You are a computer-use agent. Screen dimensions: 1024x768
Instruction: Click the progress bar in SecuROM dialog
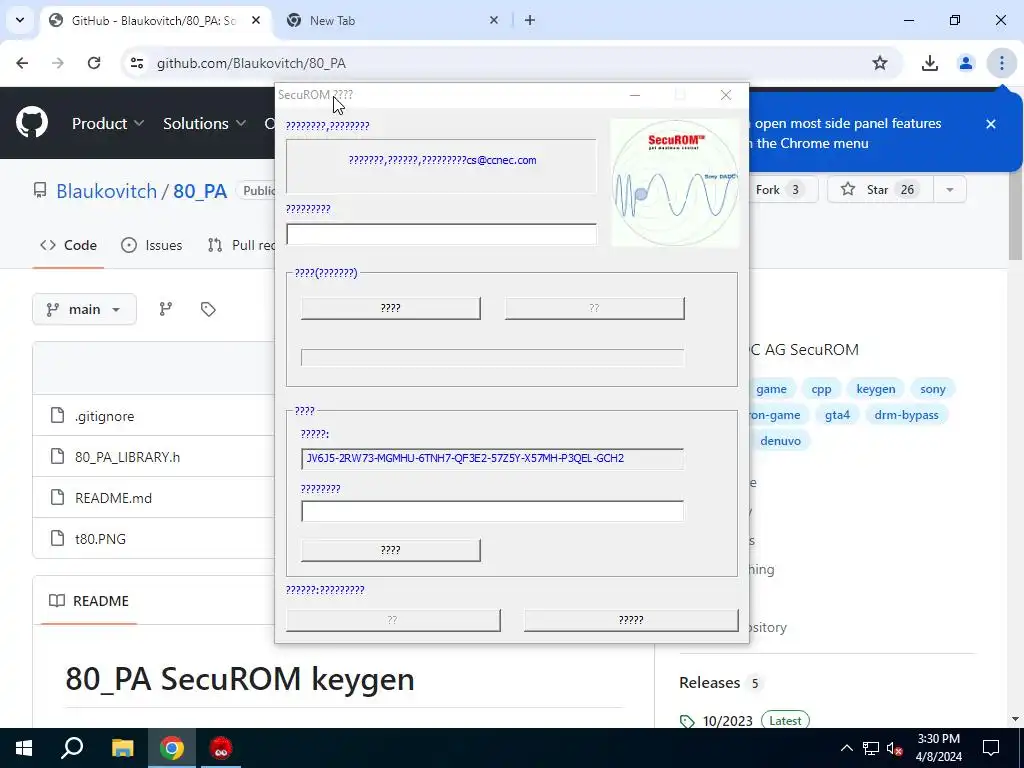point(492,357)
